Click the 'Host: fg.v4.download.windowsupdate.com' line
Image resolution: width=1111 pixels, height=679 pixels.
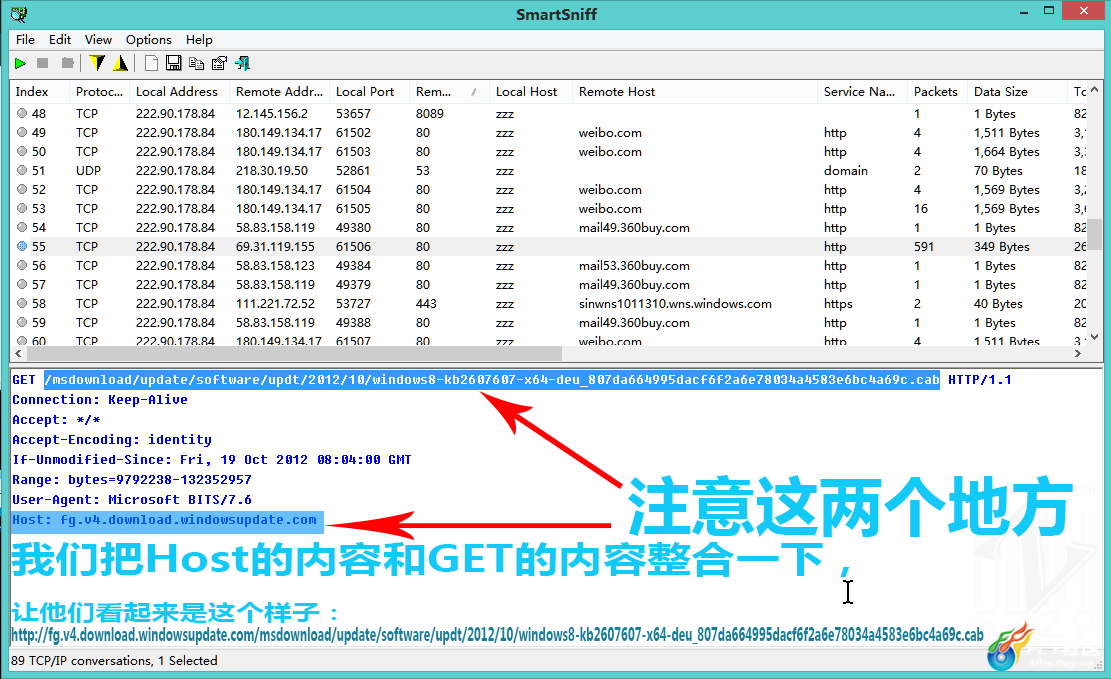[164, 520]
